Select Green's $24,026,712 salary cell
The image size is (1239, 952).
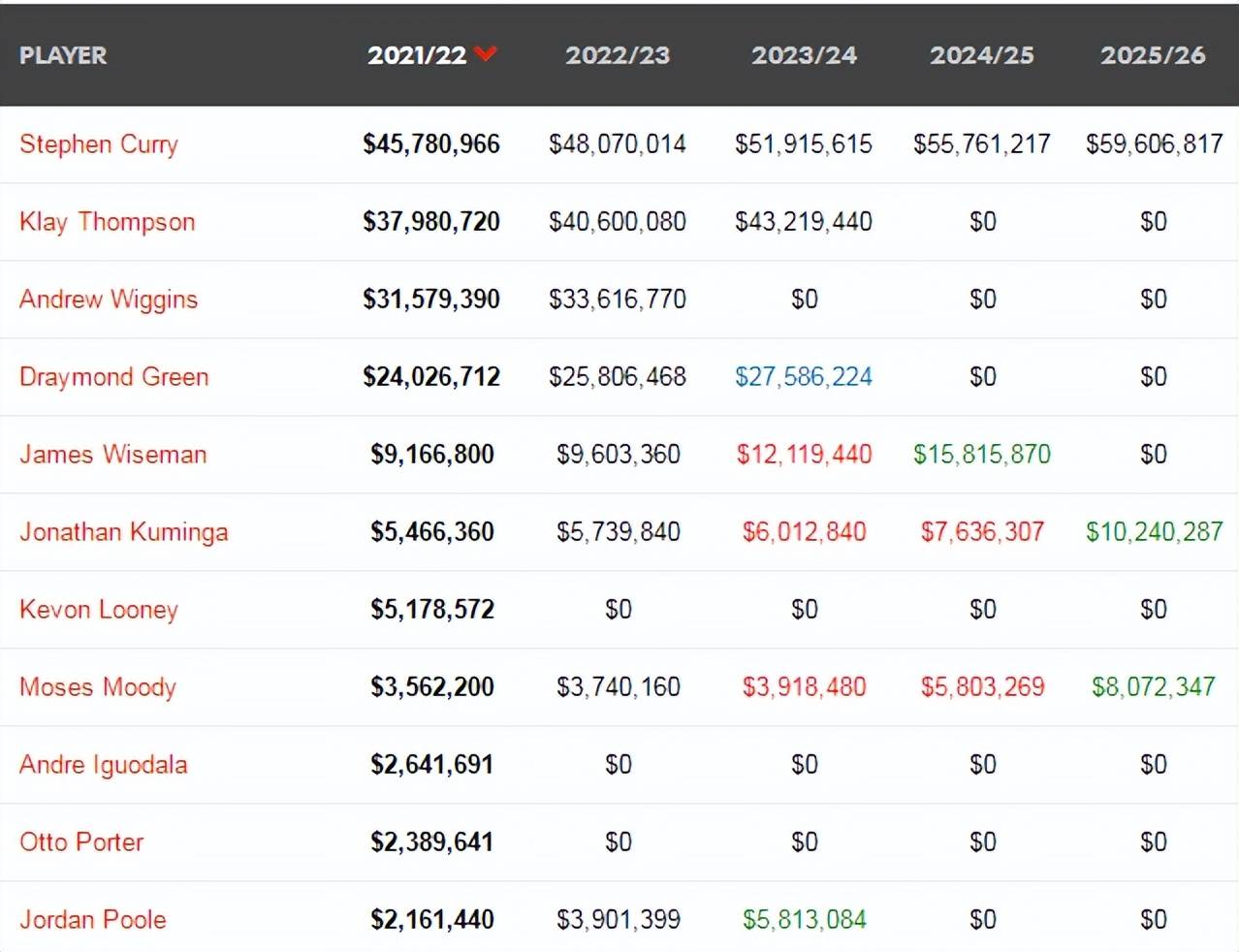[x=431, y=377]
